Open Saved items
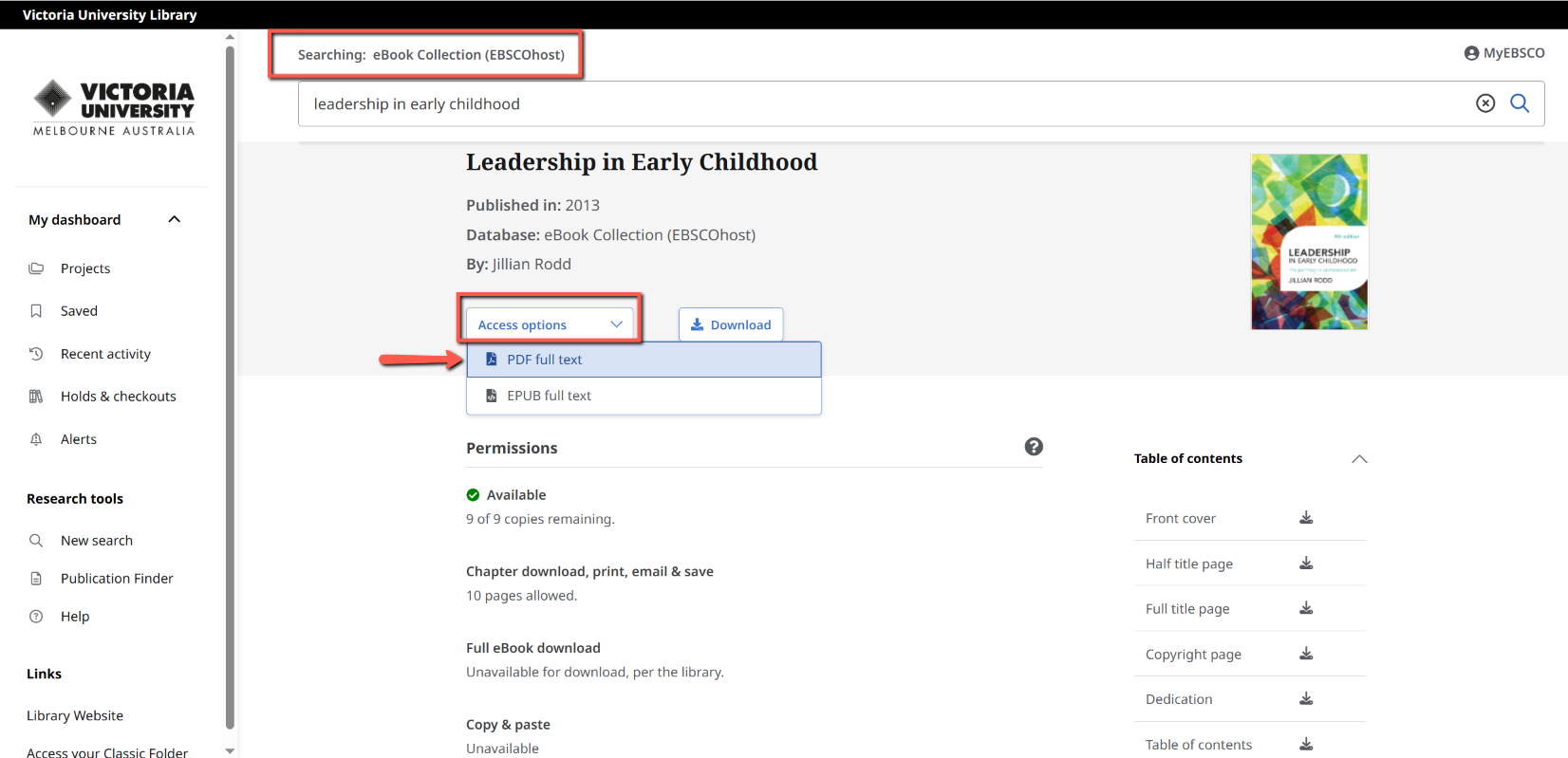The height and width of the screenshot is (758, 1568). (x=79, y=311)
